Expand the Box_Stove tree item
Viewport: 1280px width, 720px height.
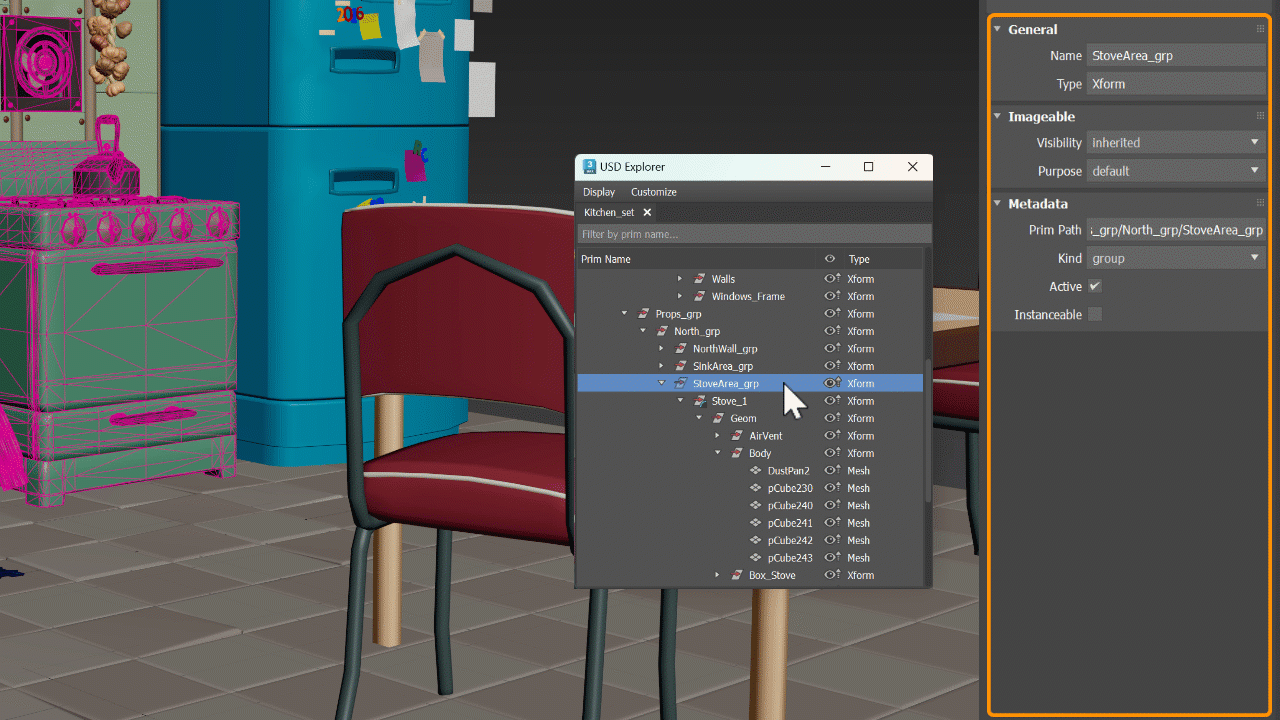[716, 575]
